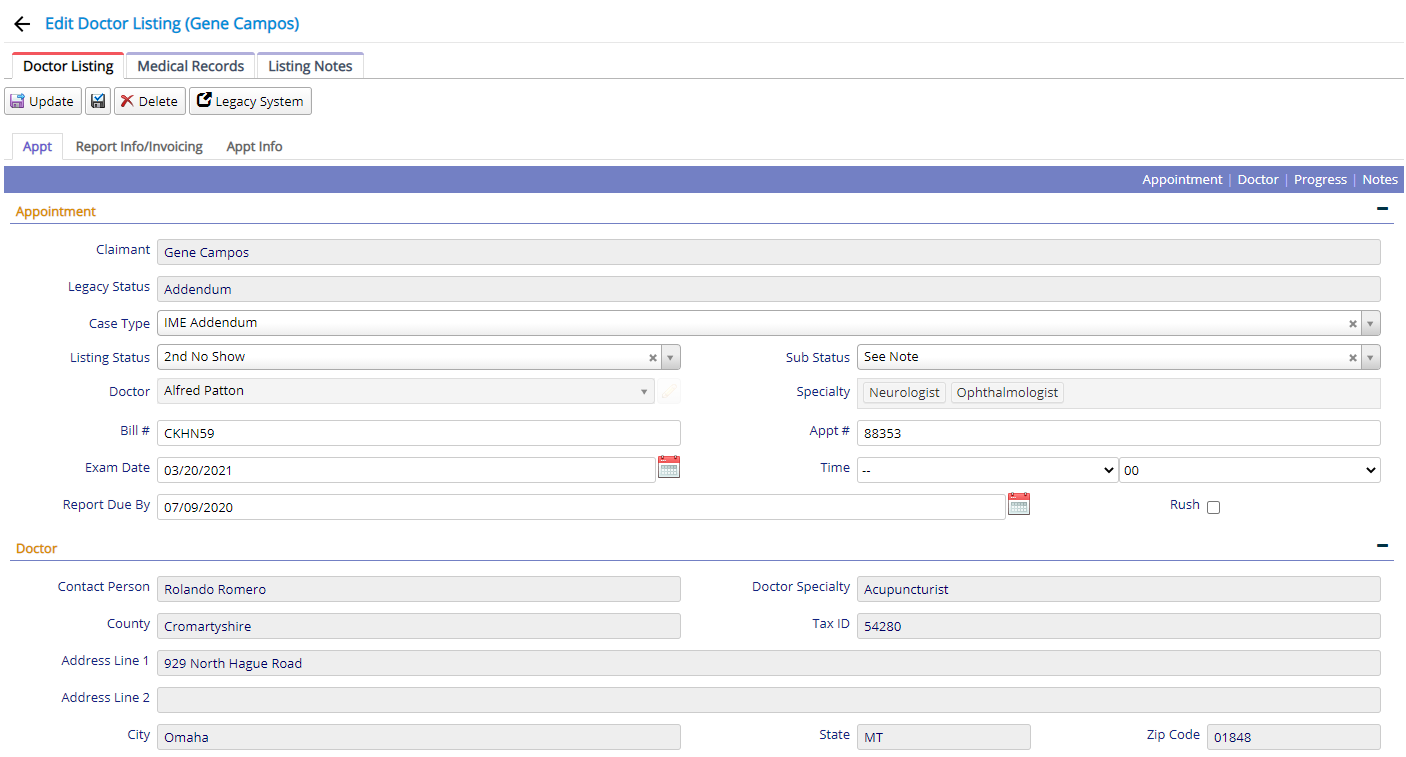
Task: Open the Report Due By calendar picker
Action: click(1018, 504)
